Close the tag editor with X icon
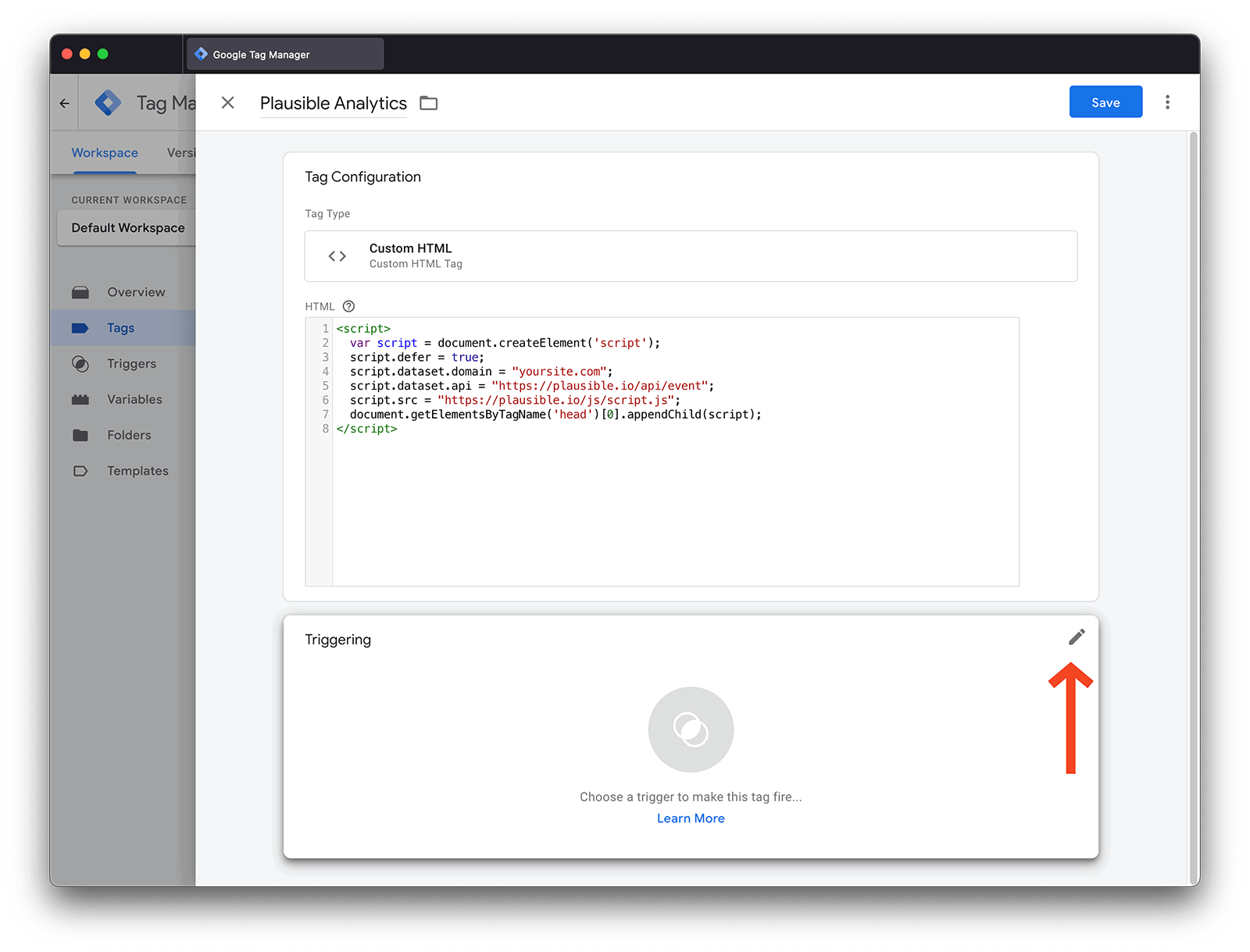Viewport: 1250px width, 952px height. 228,103
